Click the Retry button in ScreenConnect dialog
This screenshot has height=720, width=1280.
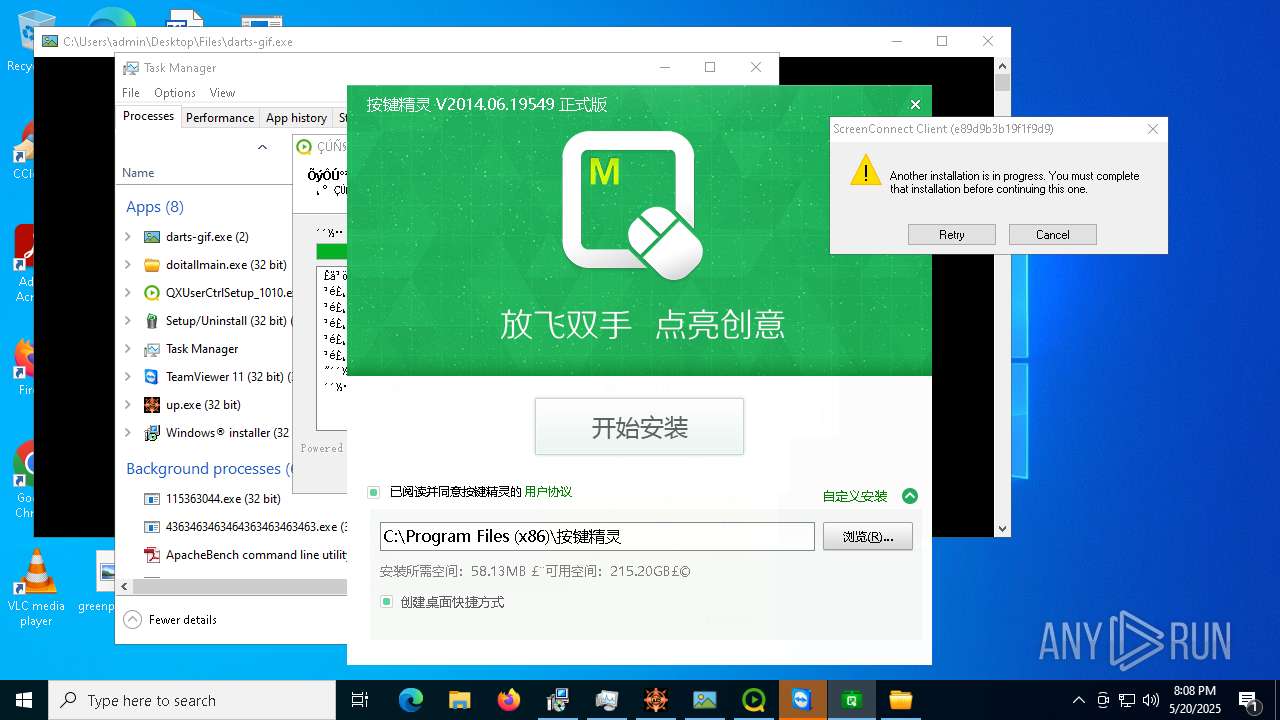(951, 234)
